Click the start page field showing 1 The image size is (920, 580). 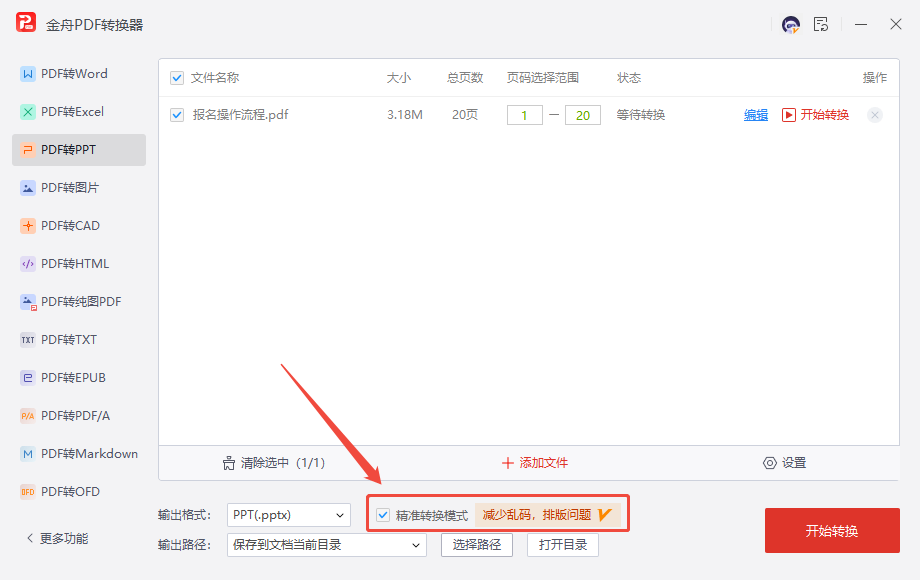pyautogui.click(x=525, y=115)
